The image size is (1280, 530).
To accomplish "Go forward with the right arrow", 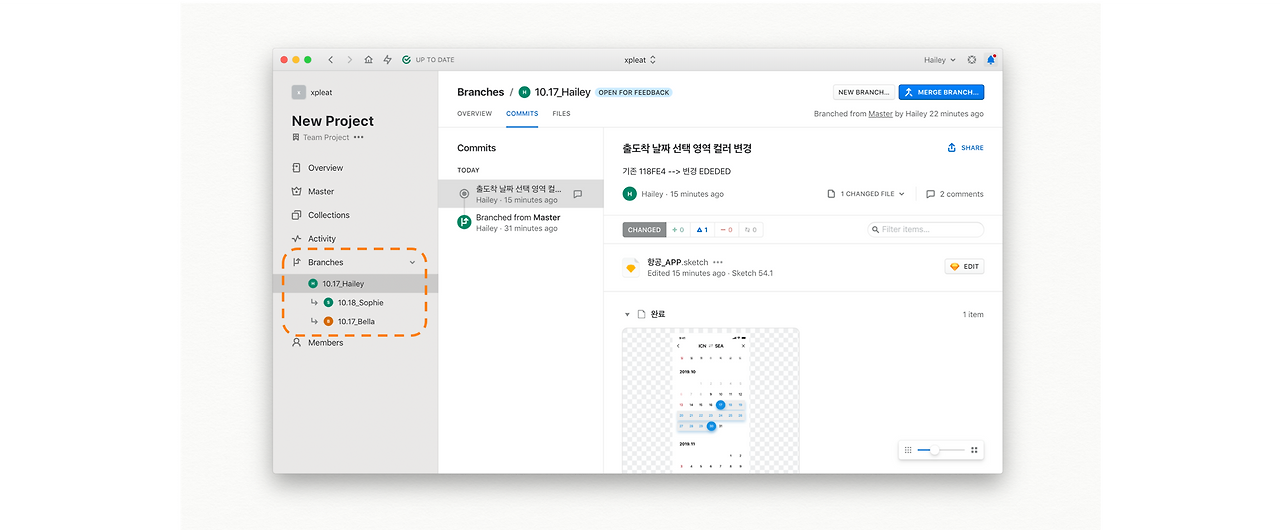I will pyautogui.click(x=350, y=60).
